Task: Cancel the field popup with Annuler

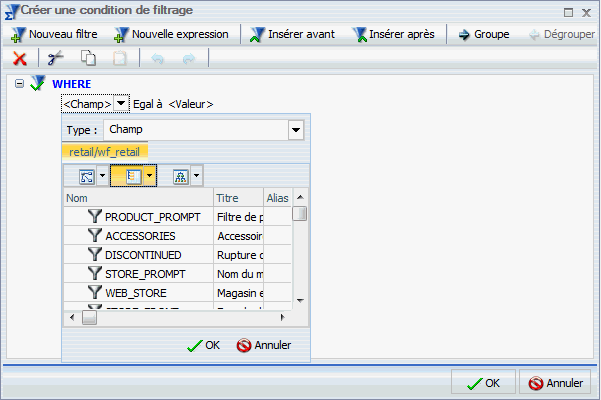Action: pyautogui.click(x=264, y=345)
